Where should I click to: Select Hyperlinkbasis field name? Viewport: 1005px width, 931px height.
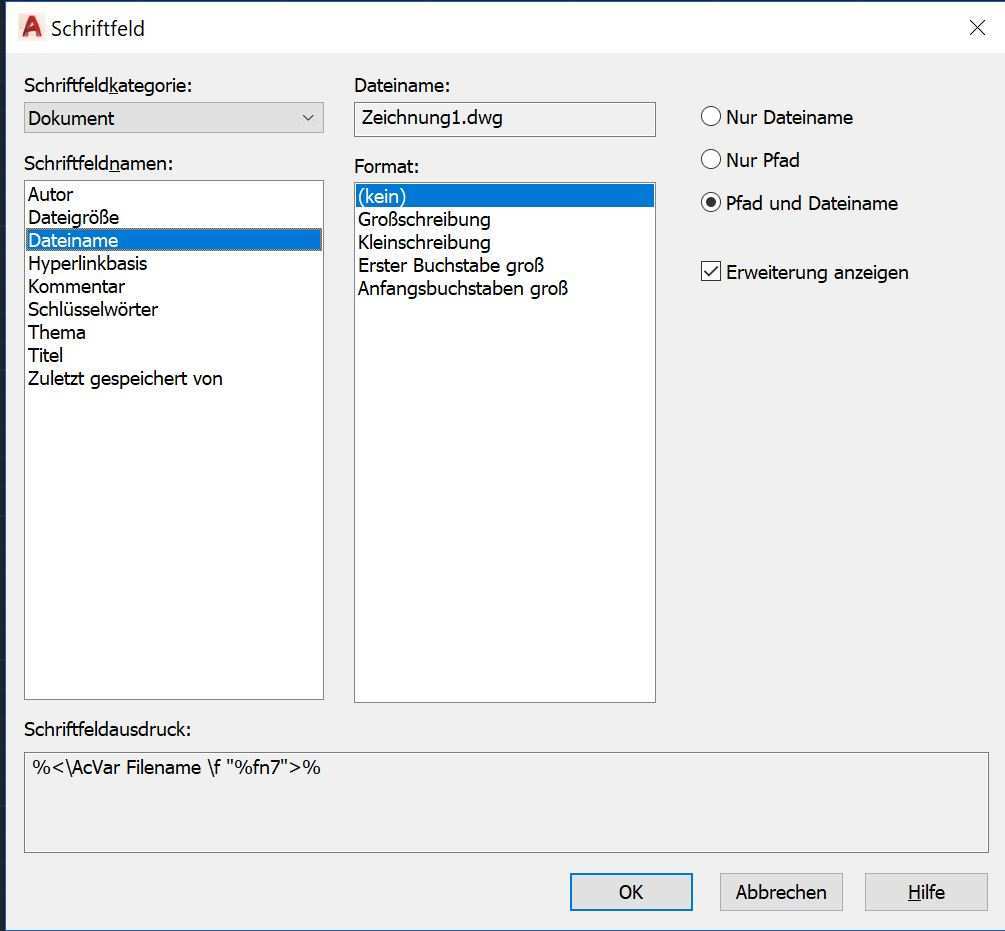(x=87, y=264)
